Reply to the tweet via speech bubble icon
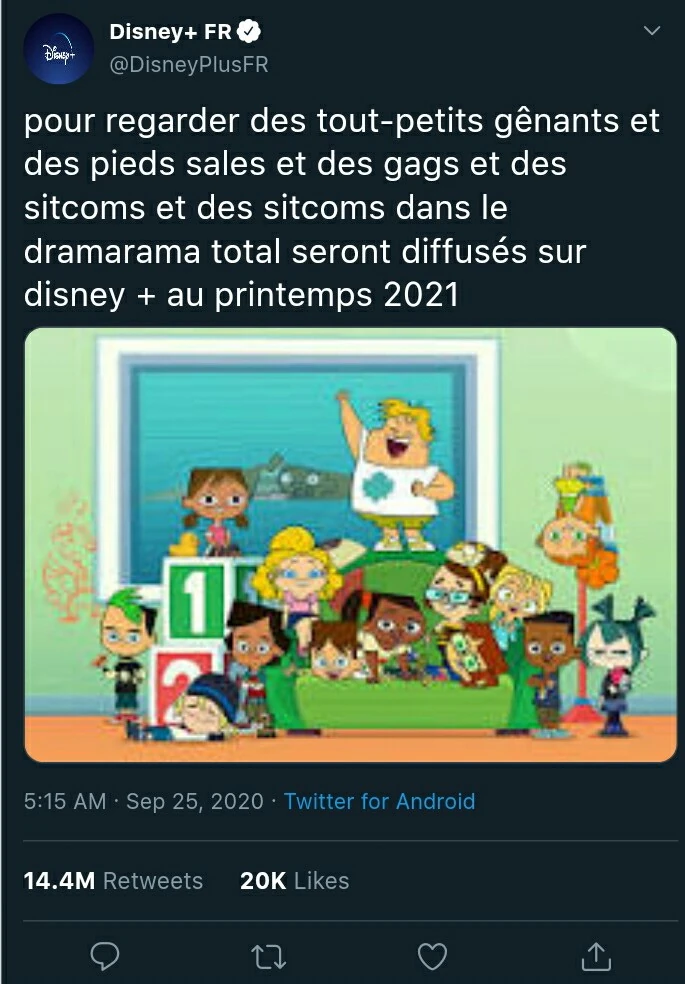 [x=105, y=957]
